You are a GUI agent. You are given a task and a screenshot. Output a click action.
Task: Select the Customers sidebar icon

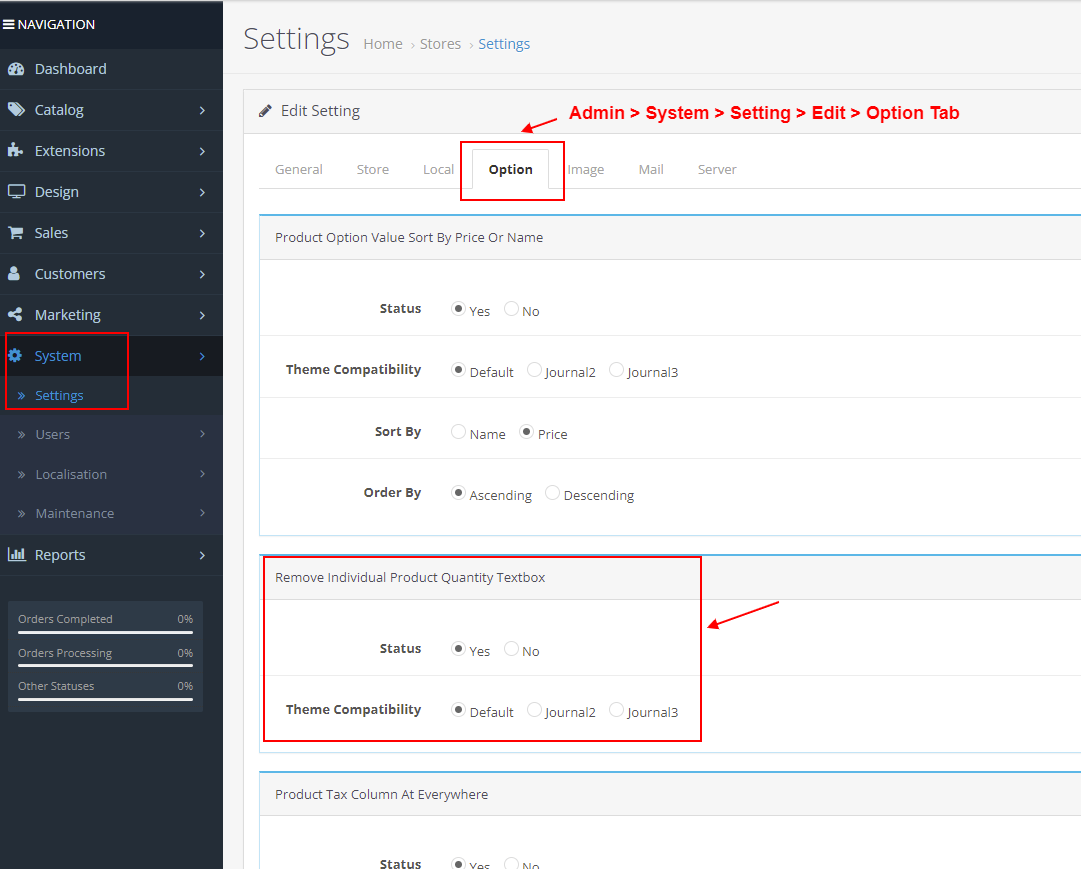(x=21, y=273)
